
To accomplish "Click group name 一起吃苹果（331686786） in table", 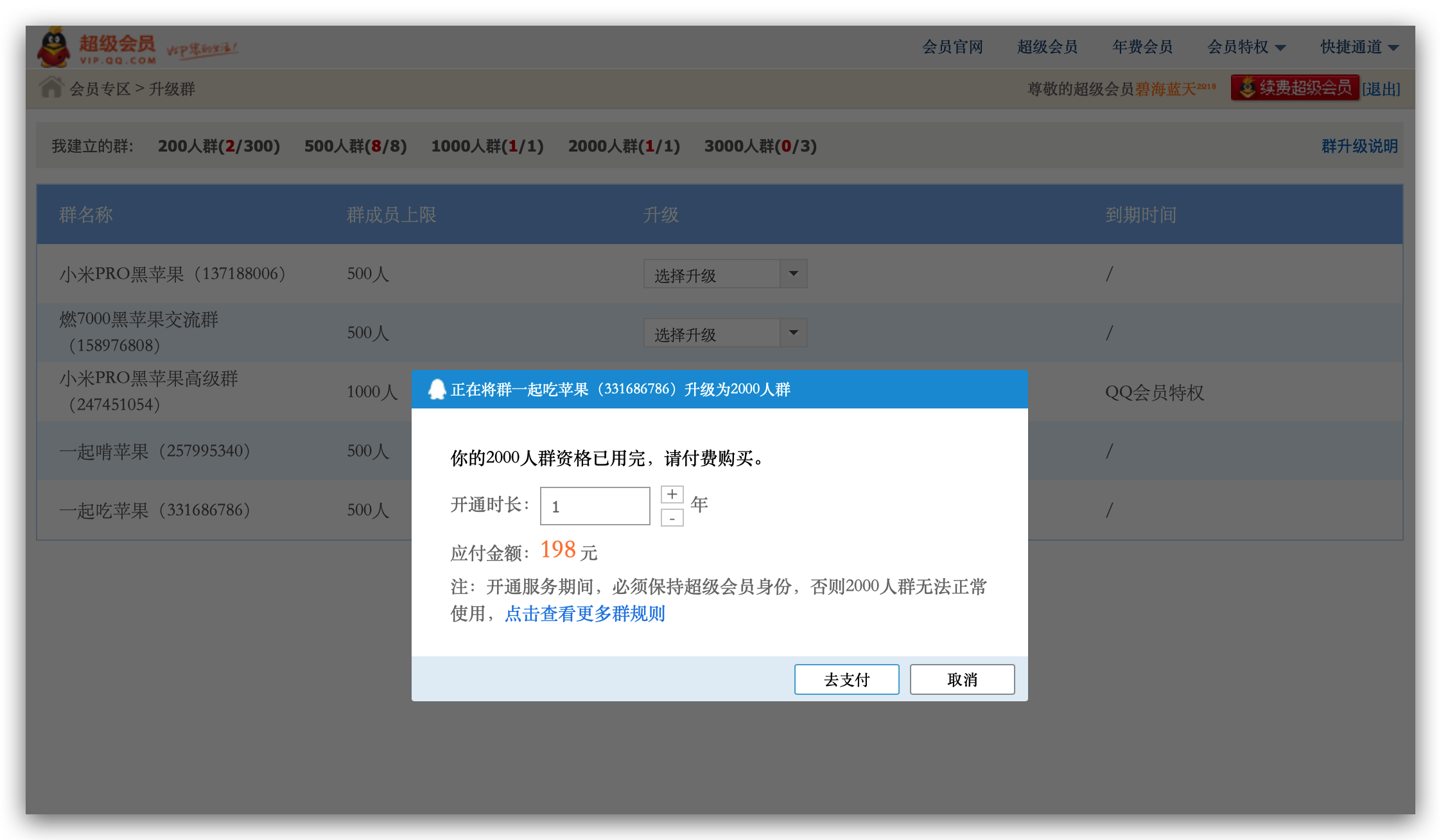I will tap(155, 511).
